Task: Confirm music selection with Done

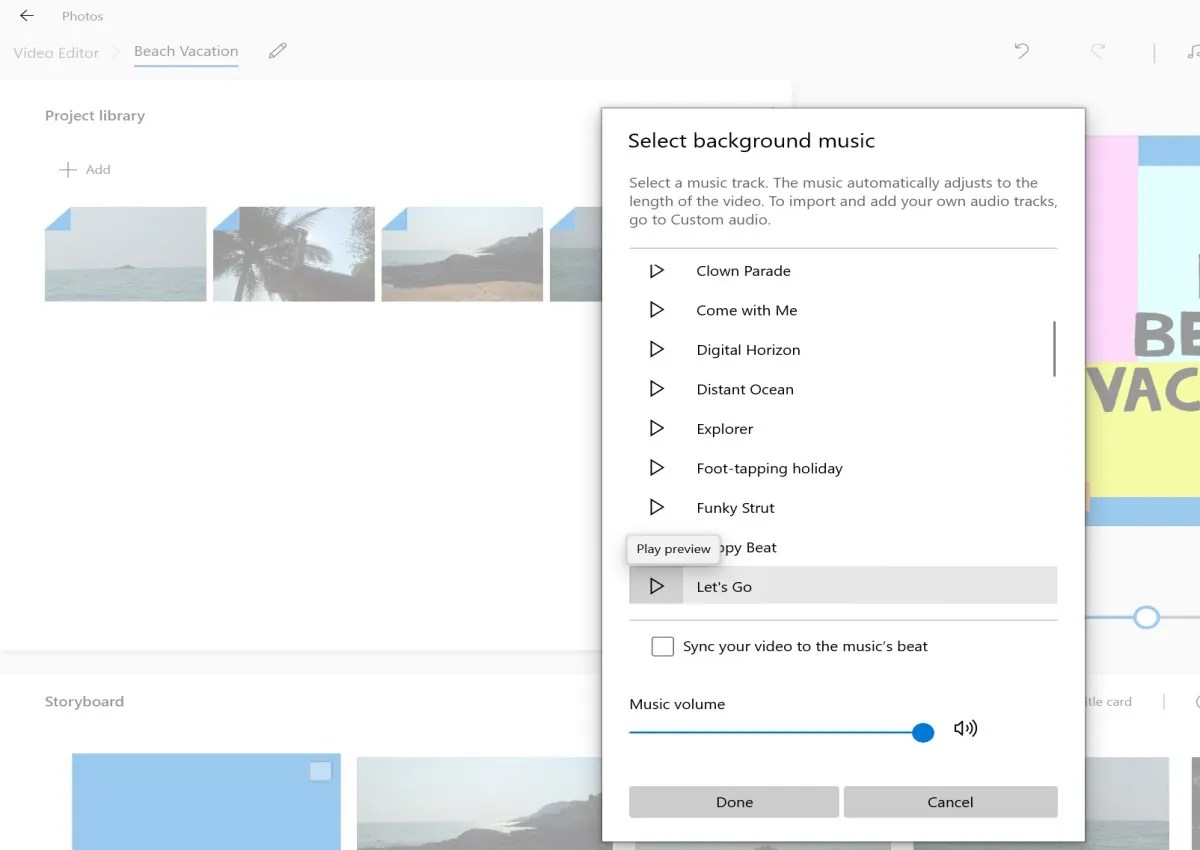Action: pos(733,802)
